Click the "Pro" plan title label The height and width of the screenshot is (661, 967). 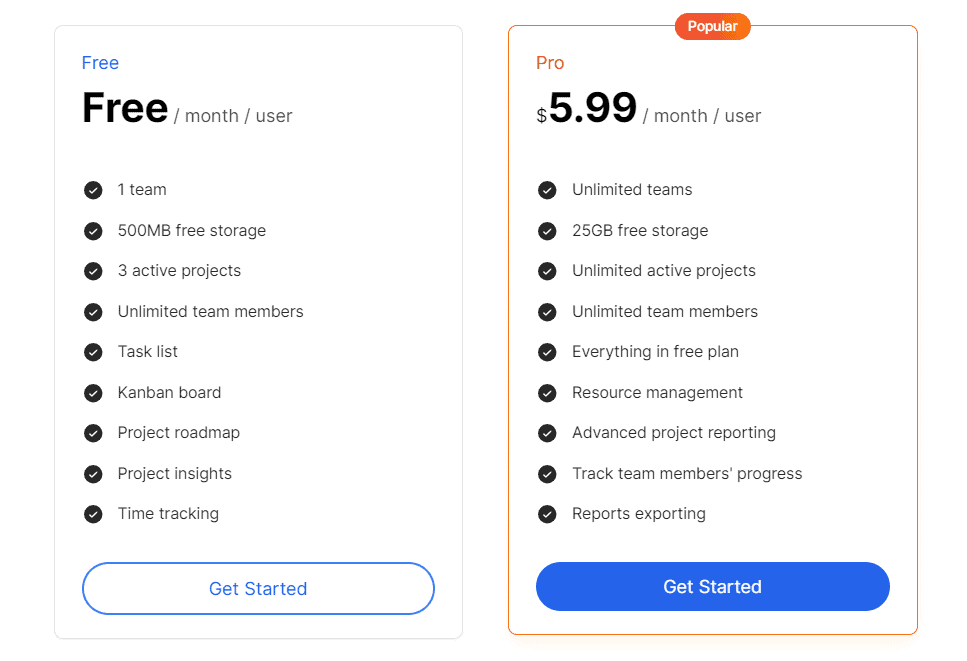[549, 62]
